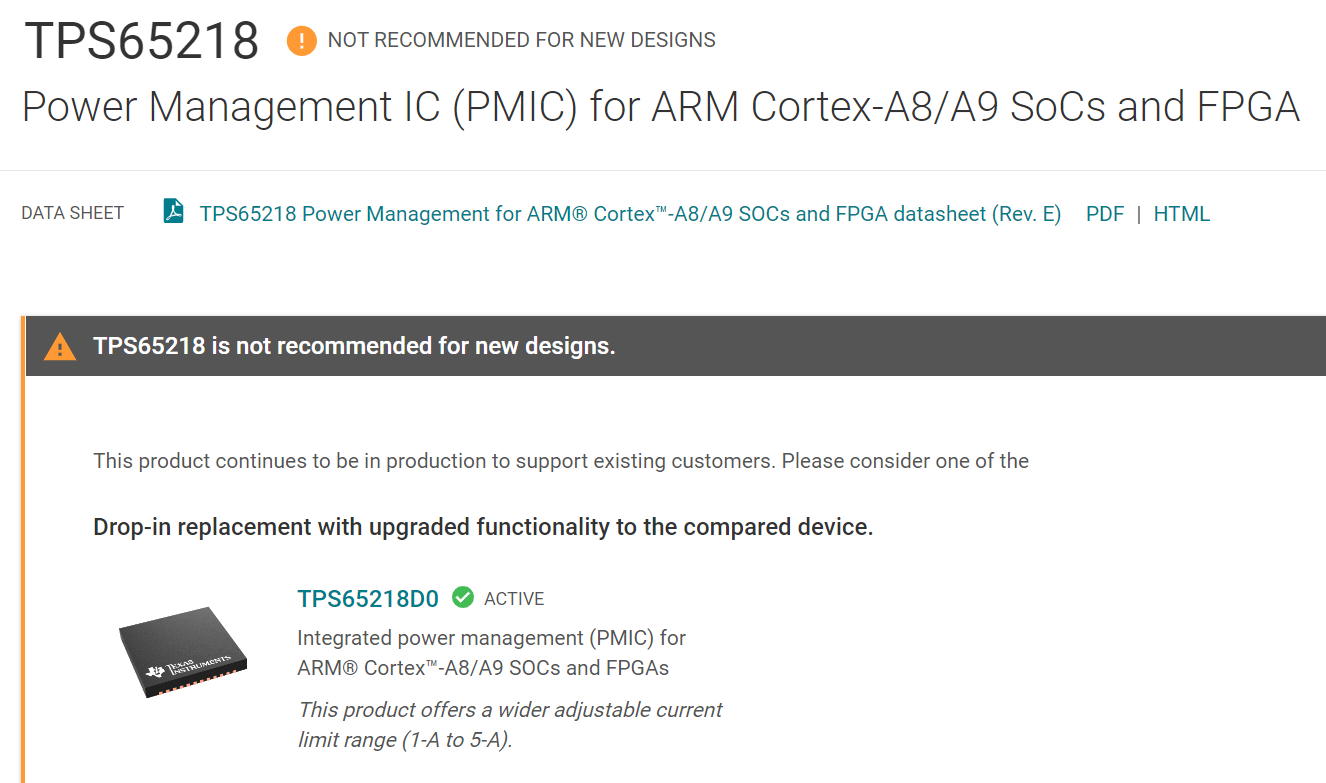The height and width of the screenshot is (783, 1326).
Task: Click the warning triangle icon in dark banner
Action: (x=60, y=347)
